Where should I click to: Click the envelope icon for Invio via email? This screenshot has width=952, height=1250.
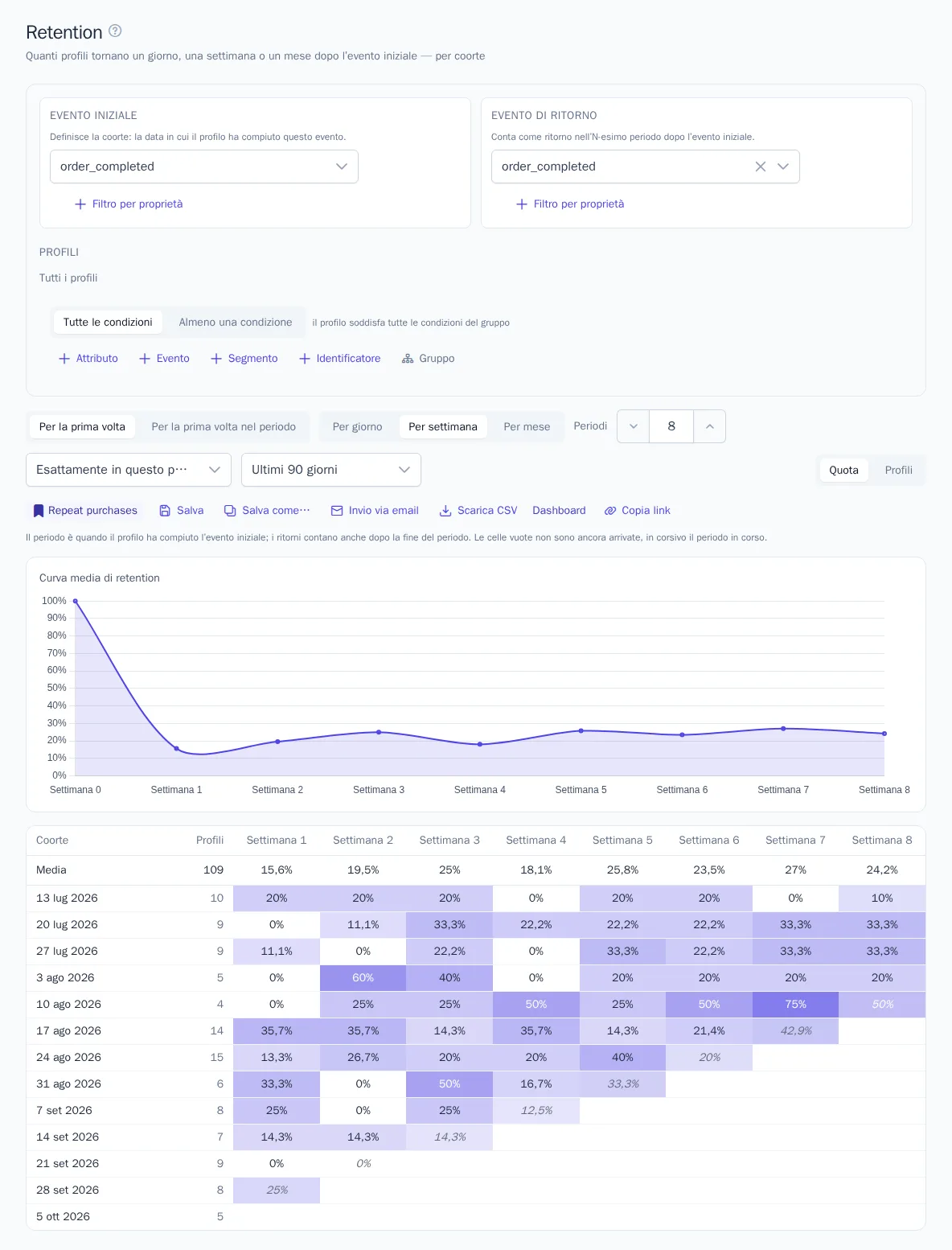[x=337, y=511]
